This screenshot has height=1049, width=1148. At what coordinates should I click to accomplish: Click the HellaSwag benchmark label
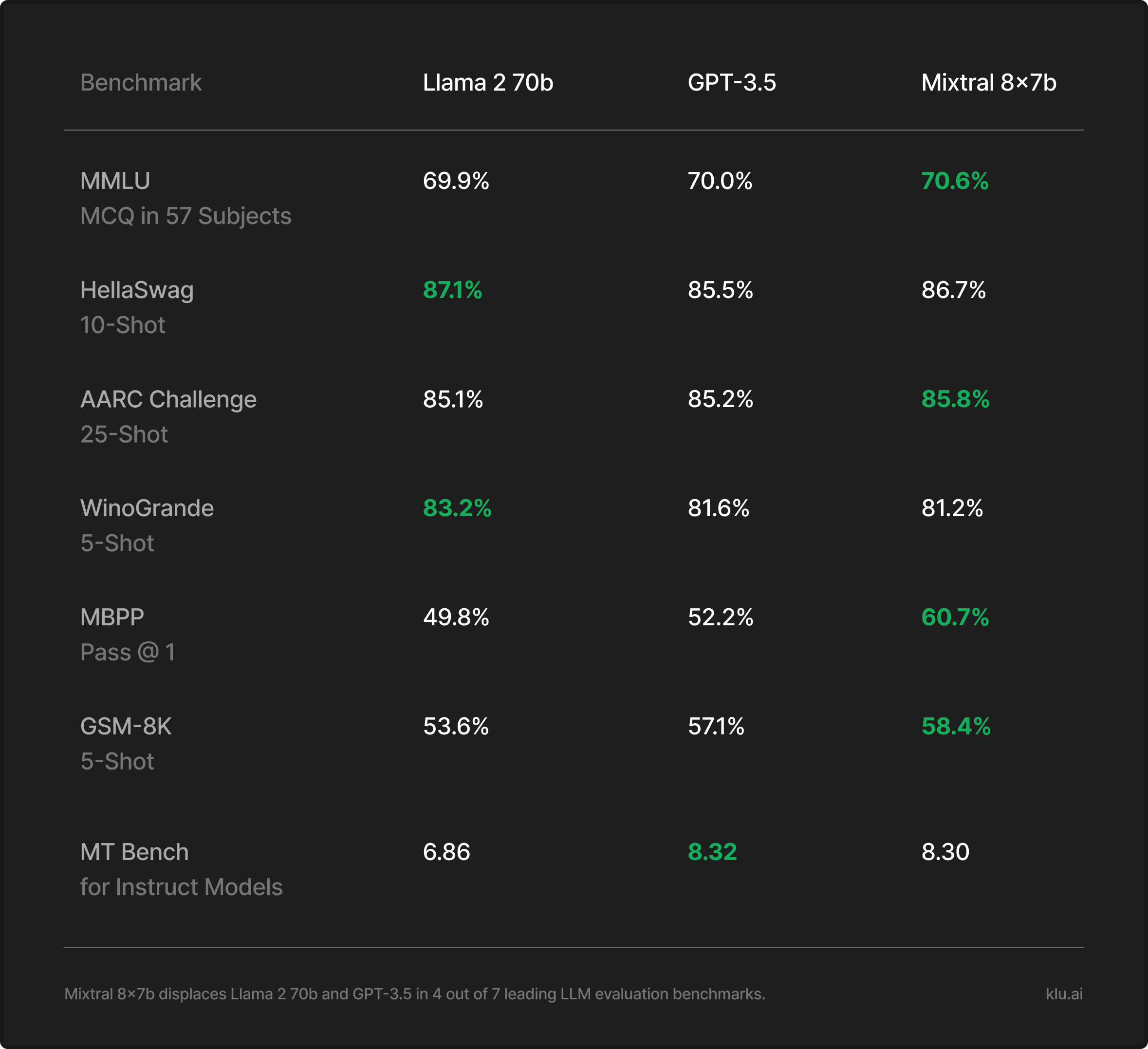pyautogui.click(x=137, y=290)
